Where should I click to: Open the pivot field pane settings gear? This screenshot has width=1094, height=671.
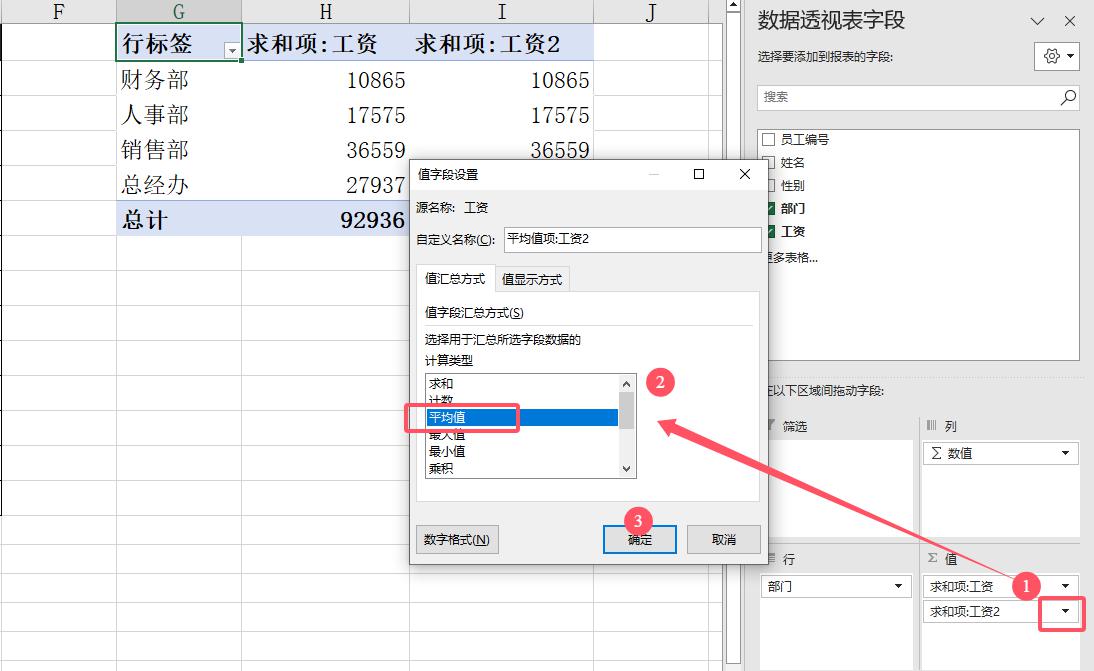[x=1056, y=56]
